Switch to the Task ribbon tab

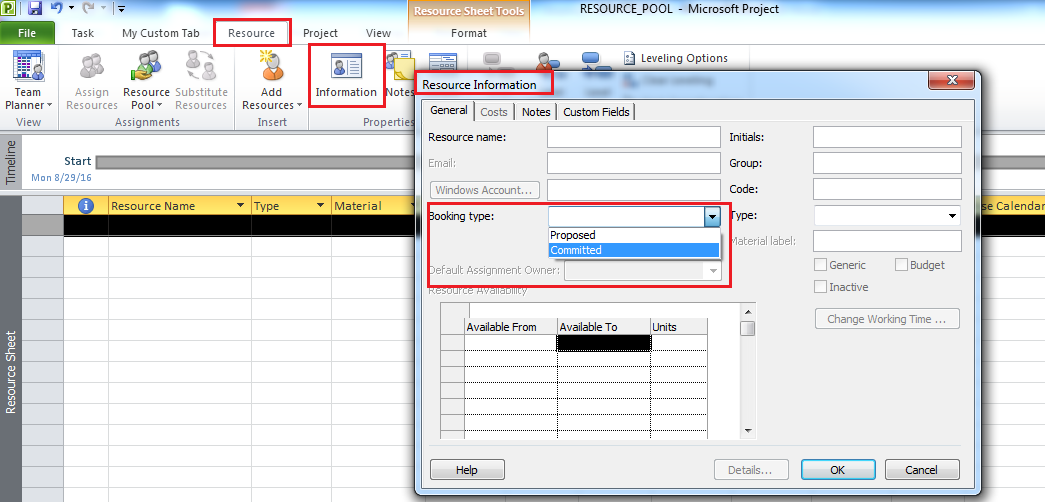tap(83, 33)
